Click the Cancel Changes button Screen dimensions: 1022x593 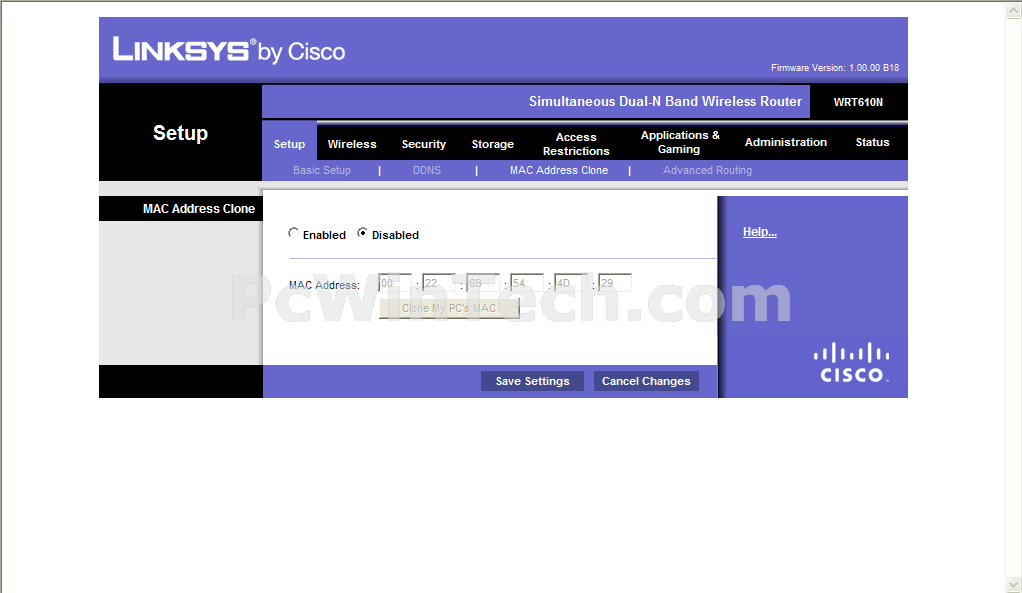(x=646, y=381)
